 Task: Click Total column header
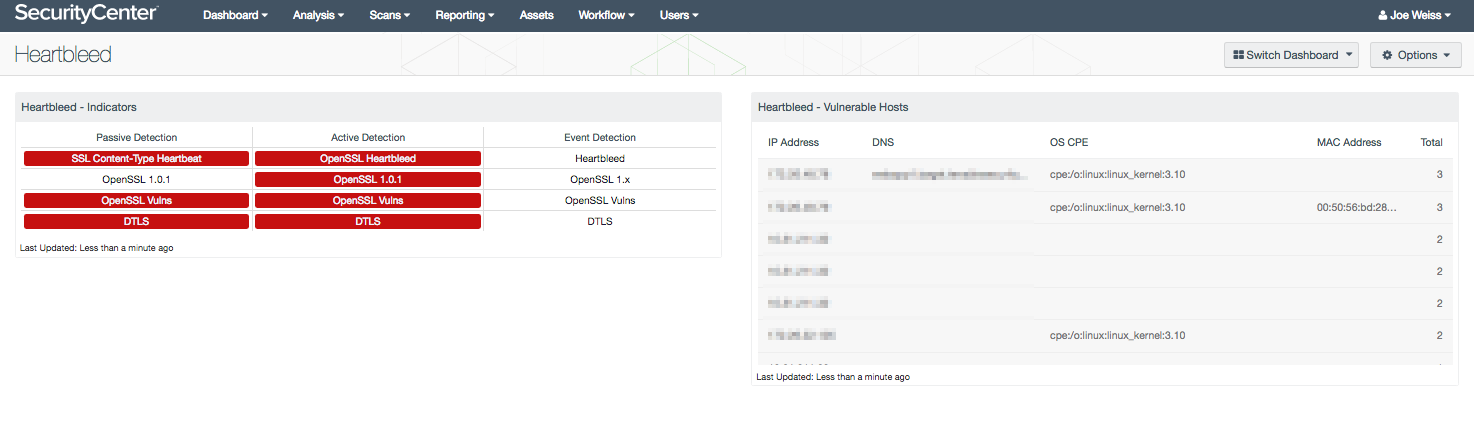click(x=1431, y=142)
